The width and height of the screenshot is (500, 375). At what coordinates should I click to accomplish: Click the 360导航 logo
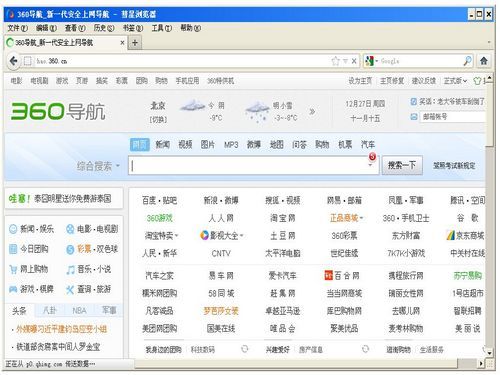pyautogui.click(x=58, y=111)
